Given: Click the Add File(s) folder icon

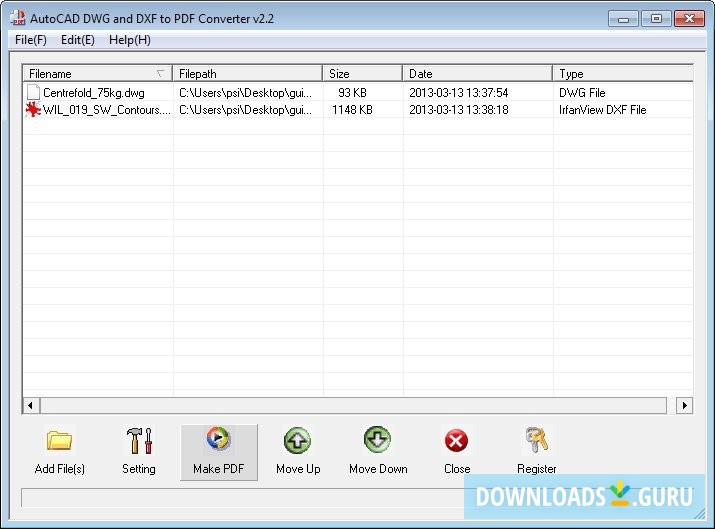Looking at the screenshot, I should pyautogui.click(x=59, y=440).
